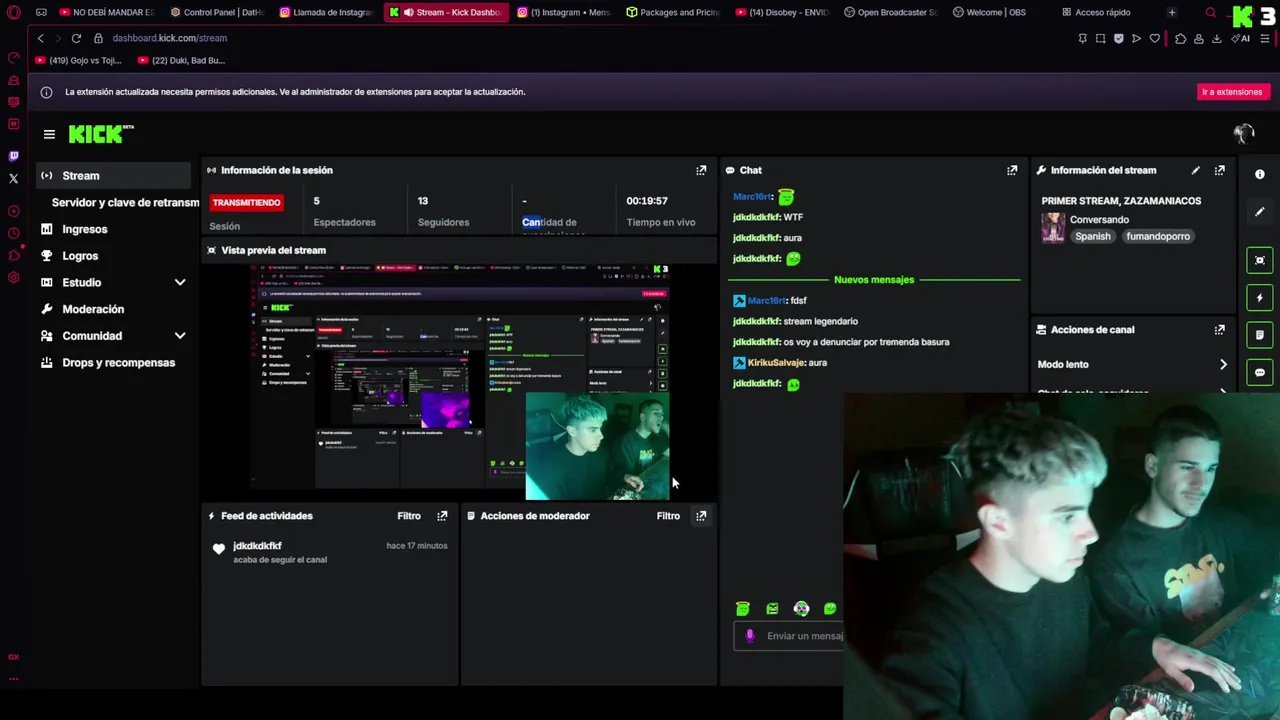Click the fumandoporro tag
This screenshot has width=1280, height=720.
(1158, 236)
